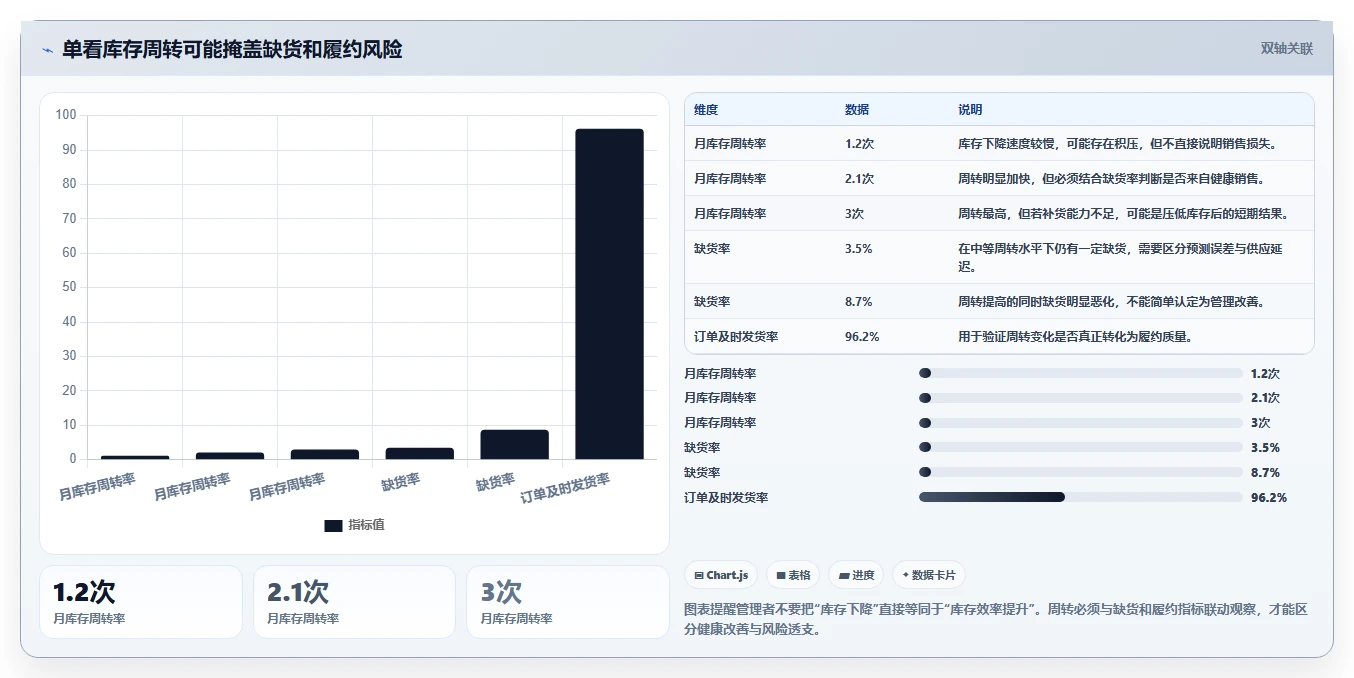The height and width of the screenshot is (678, 1354).
Task: Click the progress bar in 3.5% row
Action: (x=1080, y=447)
